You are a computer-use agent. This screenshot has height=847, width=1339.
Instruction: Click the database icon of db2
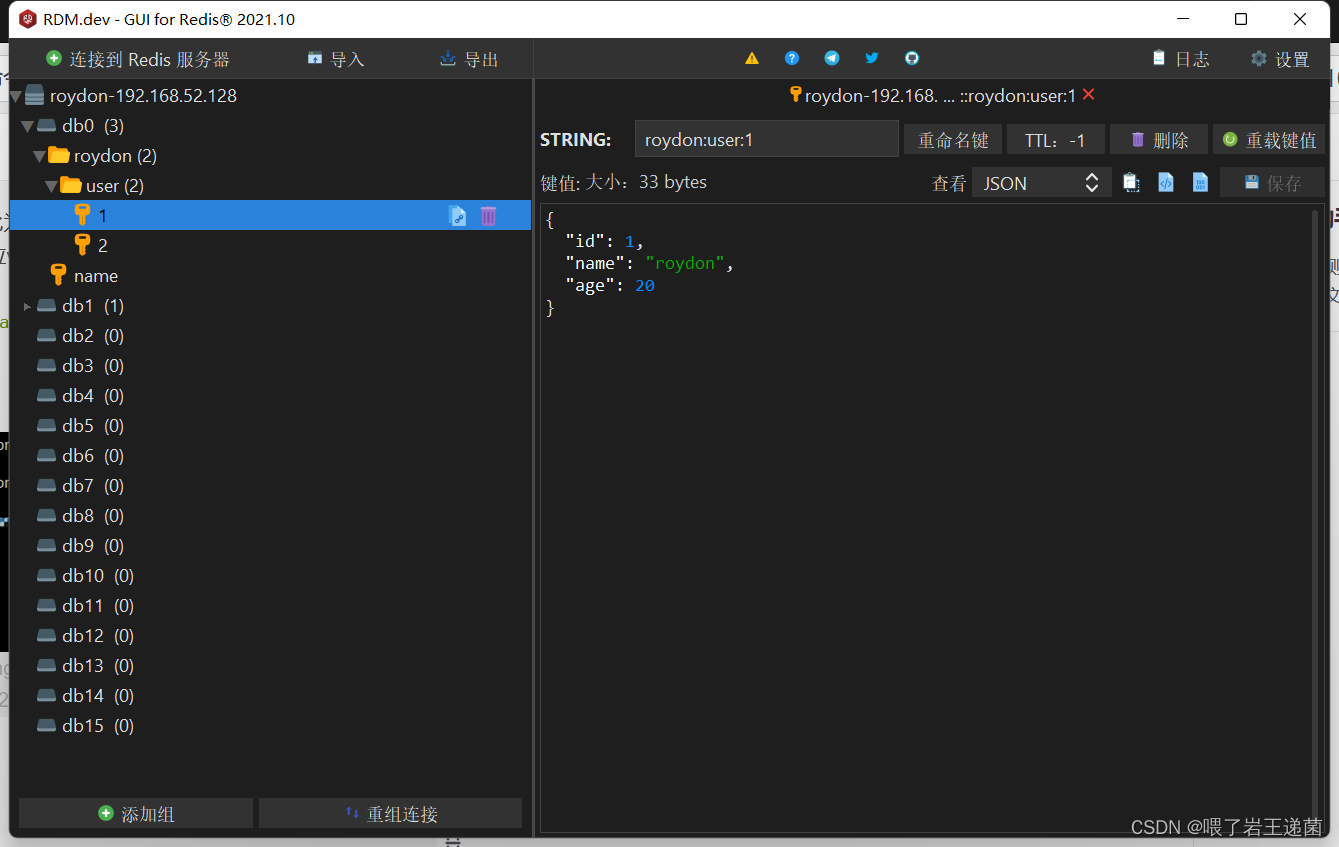47,336
